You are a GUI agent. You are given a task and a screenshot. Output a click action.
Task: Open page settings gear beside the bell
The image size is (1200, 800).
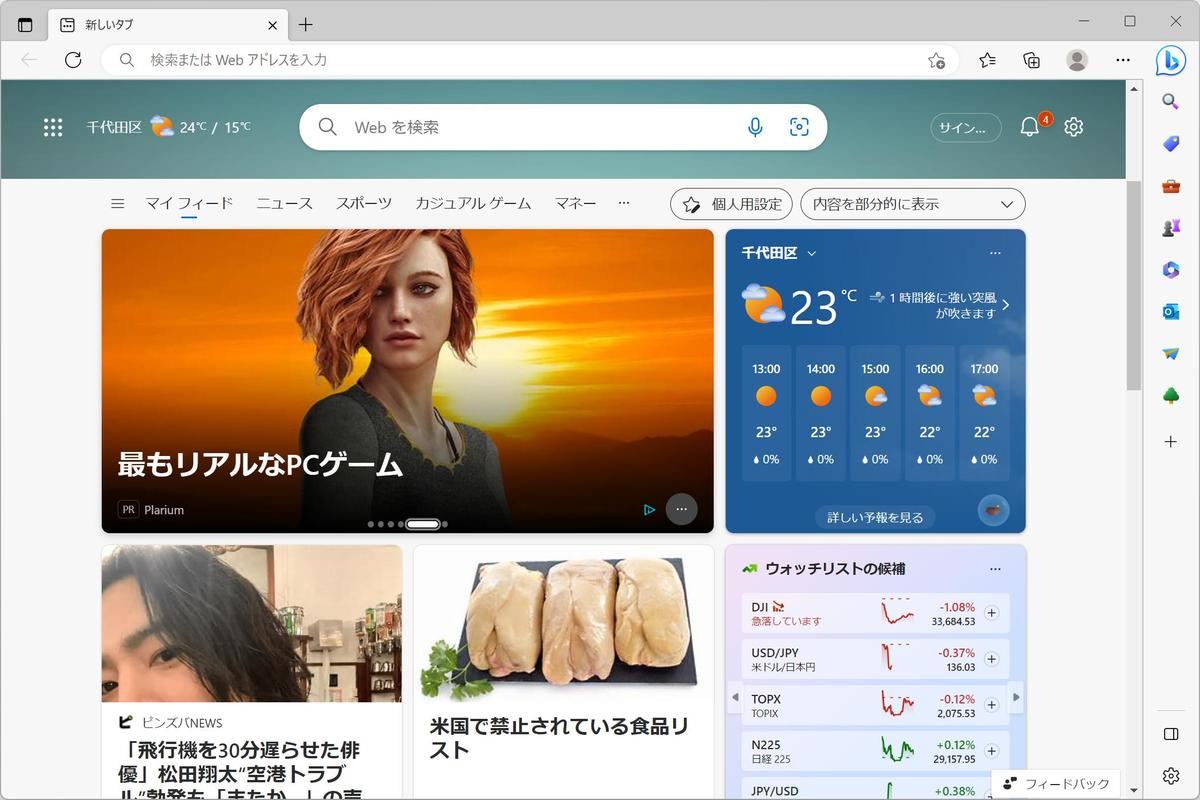(1074, 127)
